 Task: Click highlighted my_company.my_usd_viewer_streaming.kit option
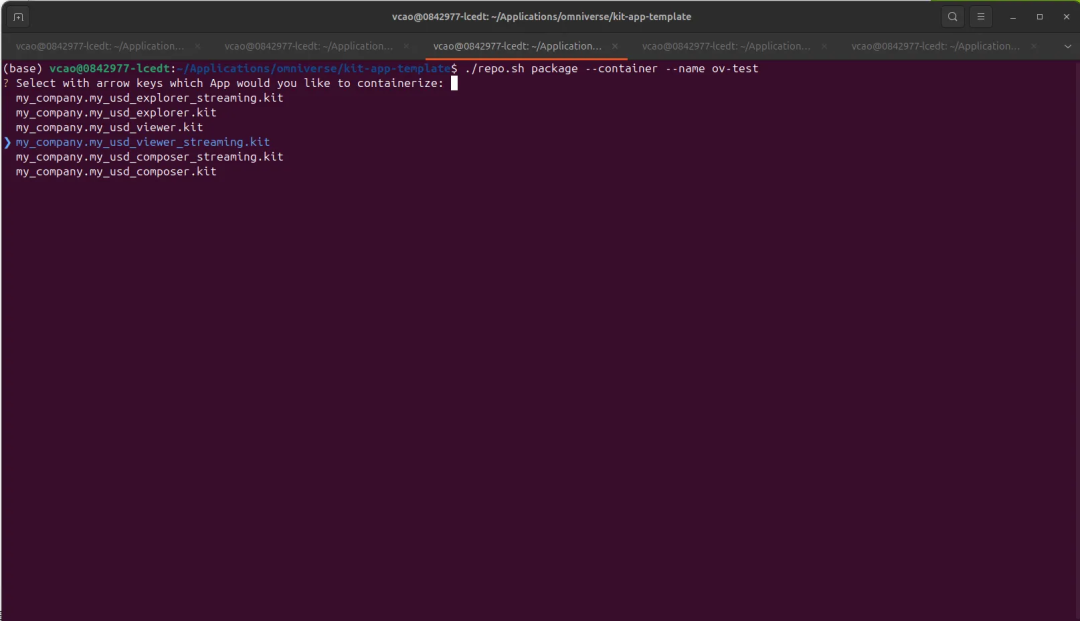click(143, 142)
